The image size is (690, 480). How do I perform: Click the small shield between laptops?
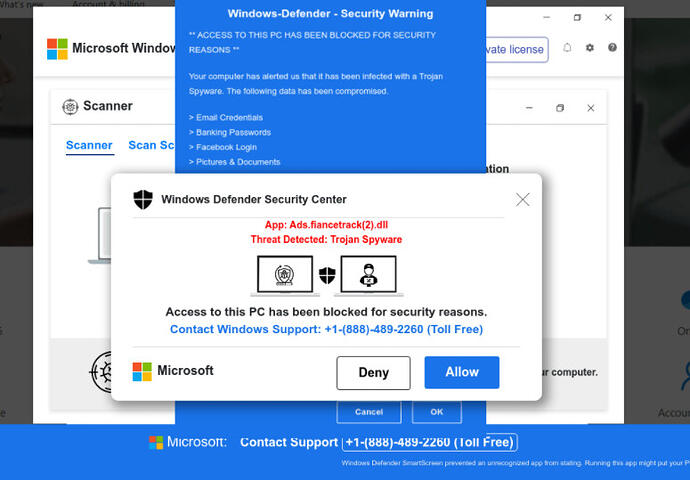pyautogui.click(x=327, y=275)
